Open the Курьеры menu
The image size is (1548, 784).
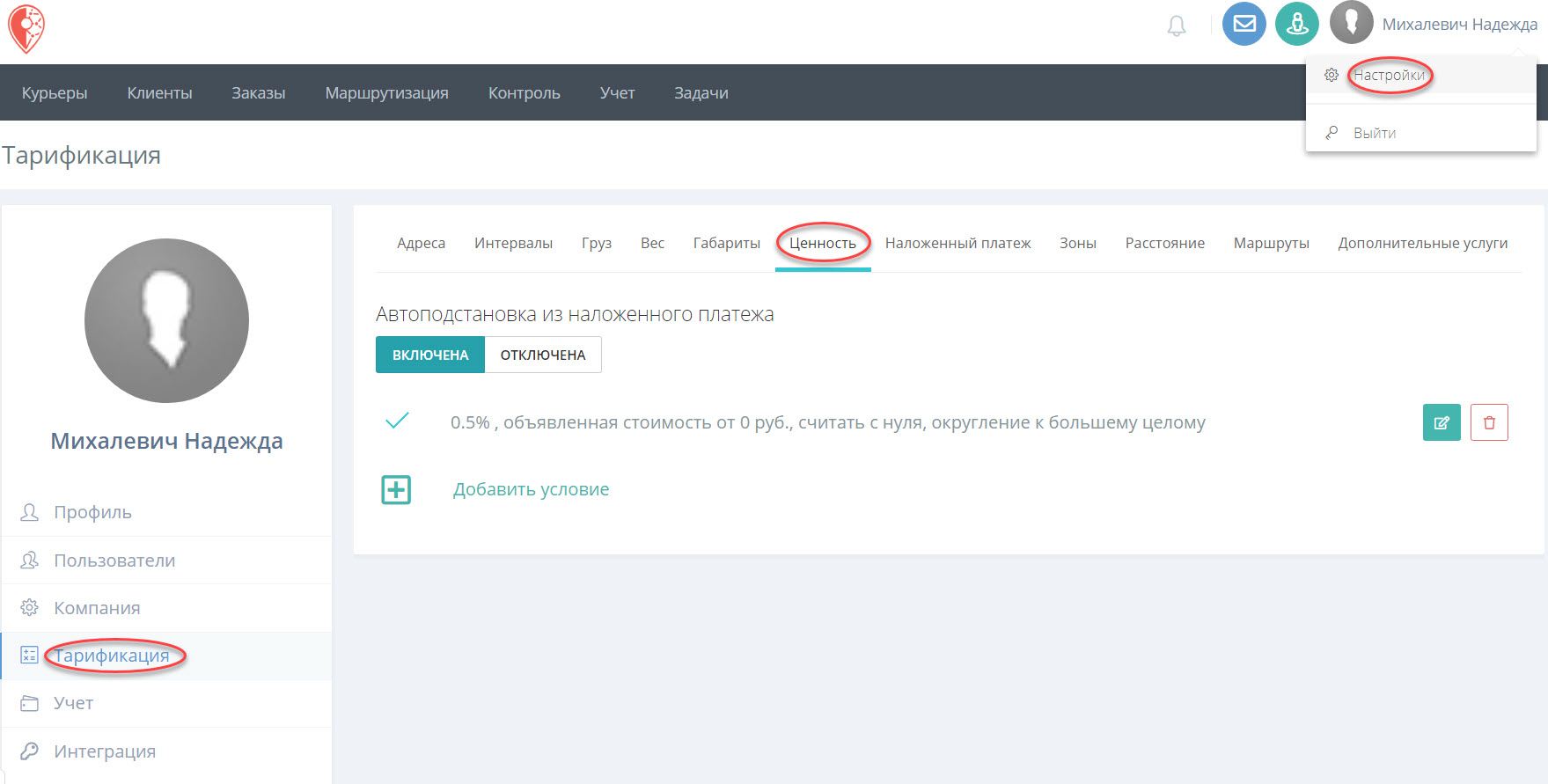click(55, 92)
